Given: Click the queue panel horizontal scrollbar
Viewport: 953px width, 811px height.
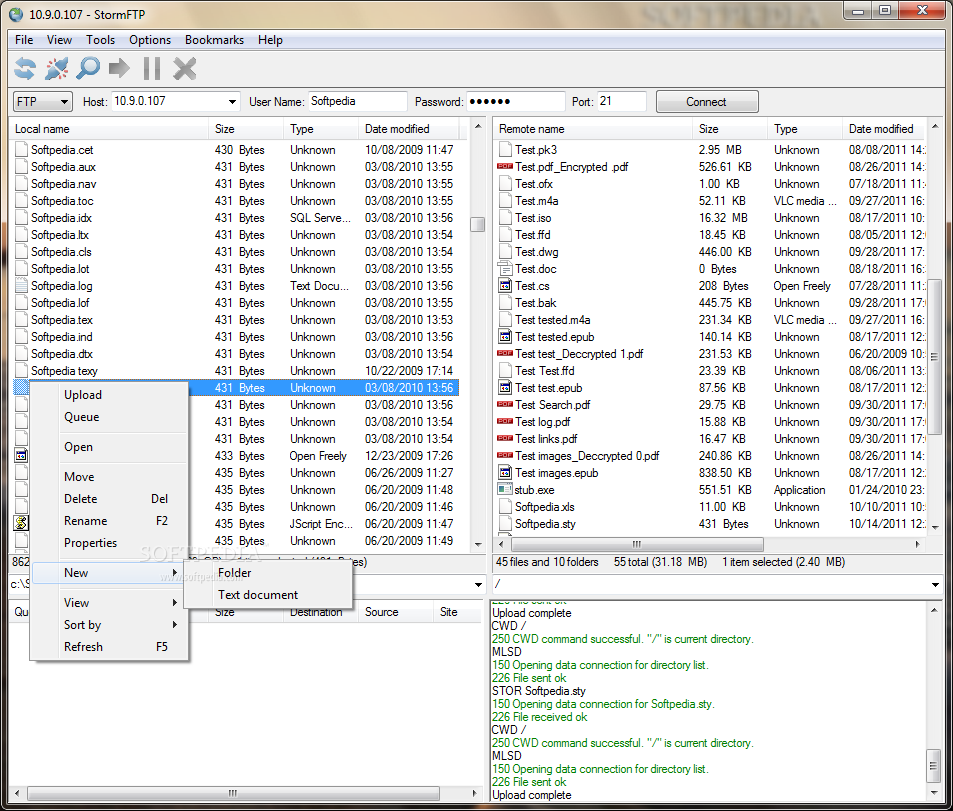Looking at the screenshot, I should pyautogui.click(x=233, y=793).
